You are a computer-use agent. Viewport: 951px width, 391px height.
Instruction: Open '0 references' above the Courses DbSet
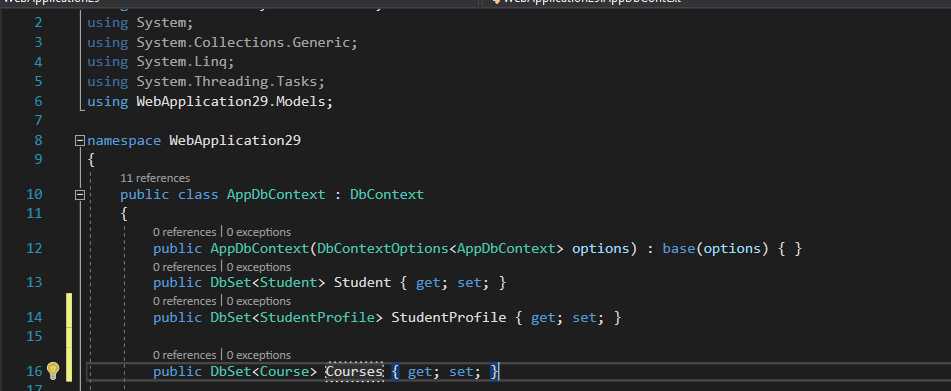click(x=184, y=355)
